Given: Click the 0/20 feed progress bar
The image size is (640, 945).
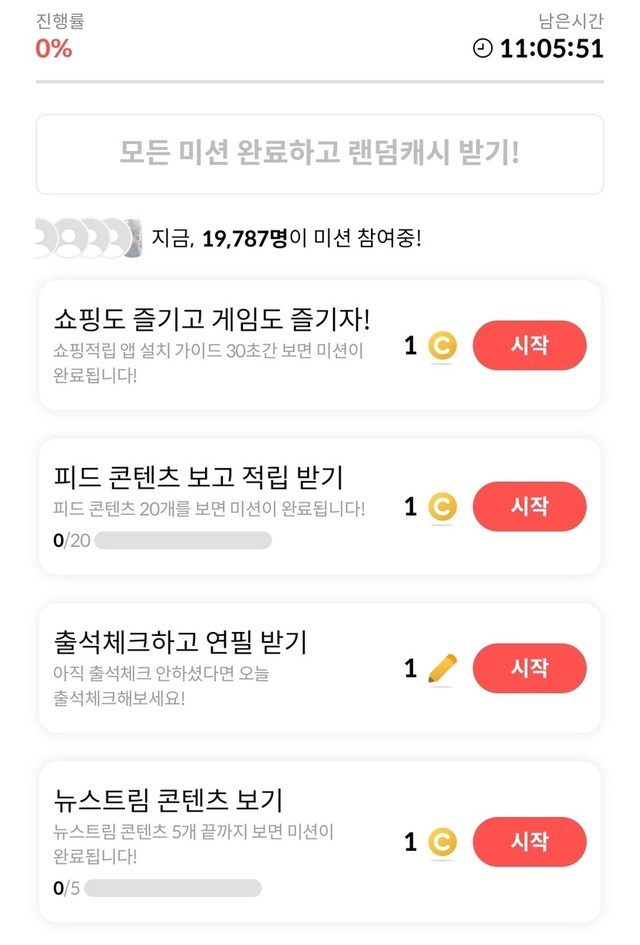Looking at the screenshot, I should click(183, 541).
